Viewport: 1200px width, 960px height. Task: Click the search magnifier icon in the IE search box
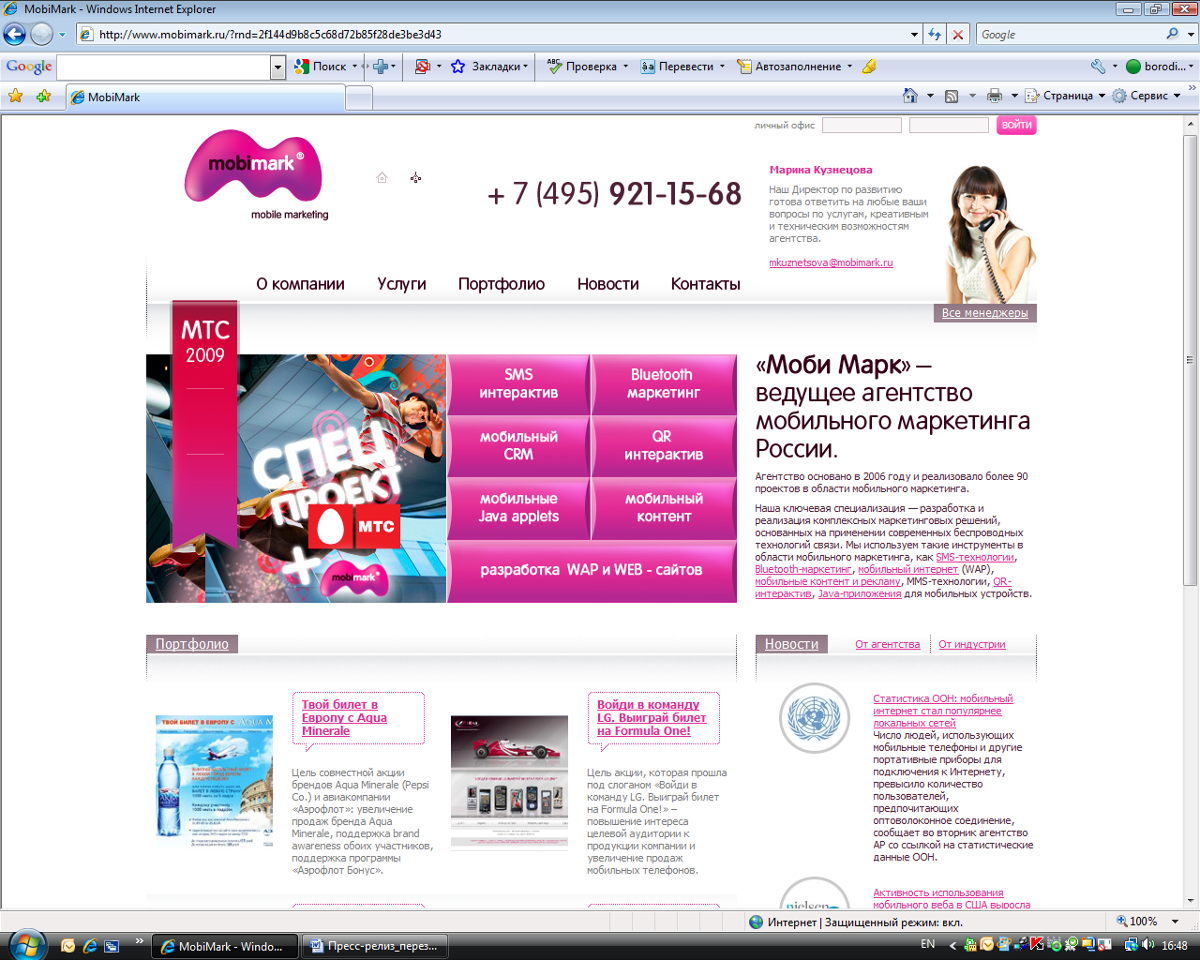point(1174,34)
